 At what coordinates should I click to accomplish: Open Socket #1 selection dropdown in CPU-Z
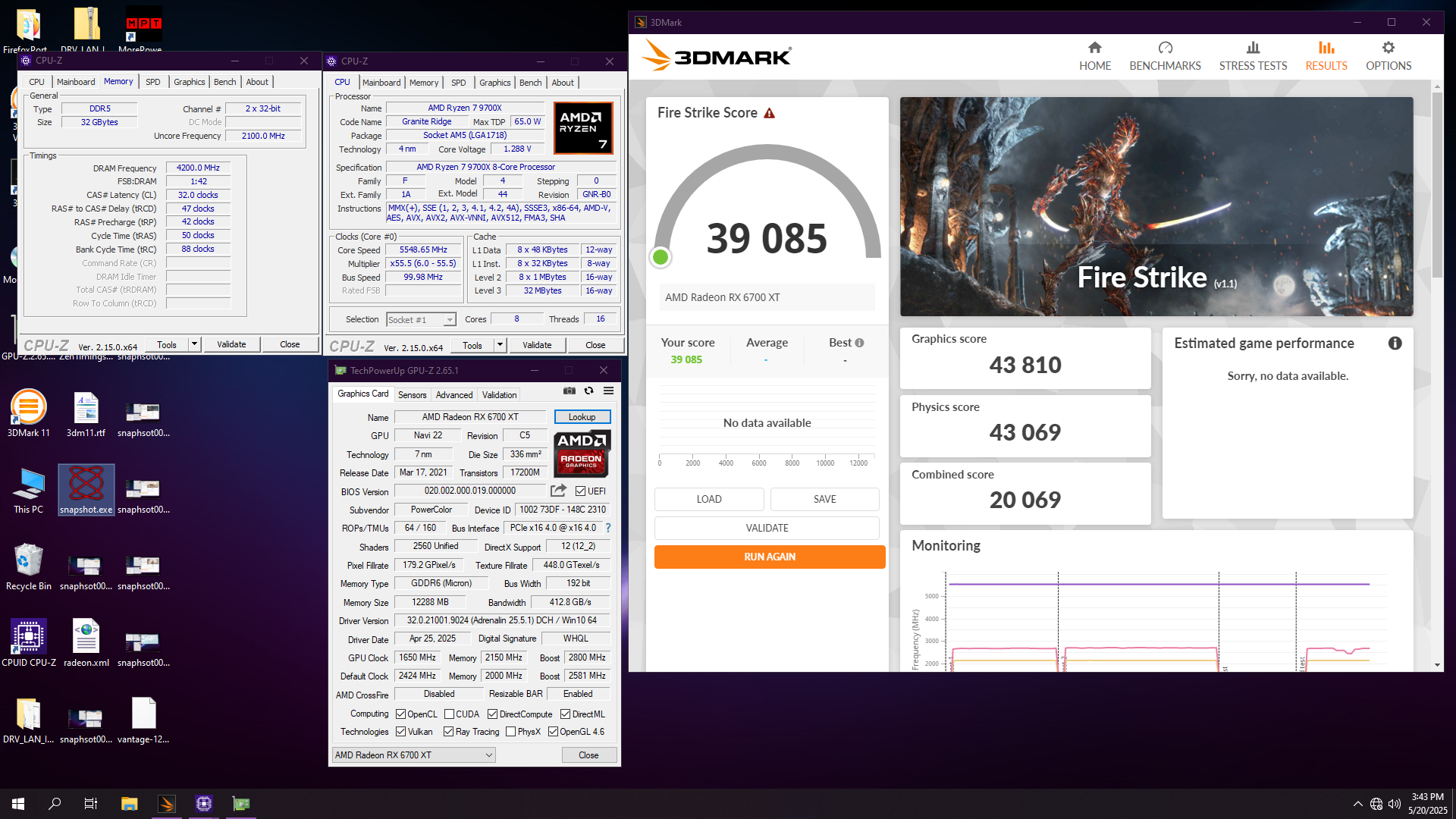[421, 319]
